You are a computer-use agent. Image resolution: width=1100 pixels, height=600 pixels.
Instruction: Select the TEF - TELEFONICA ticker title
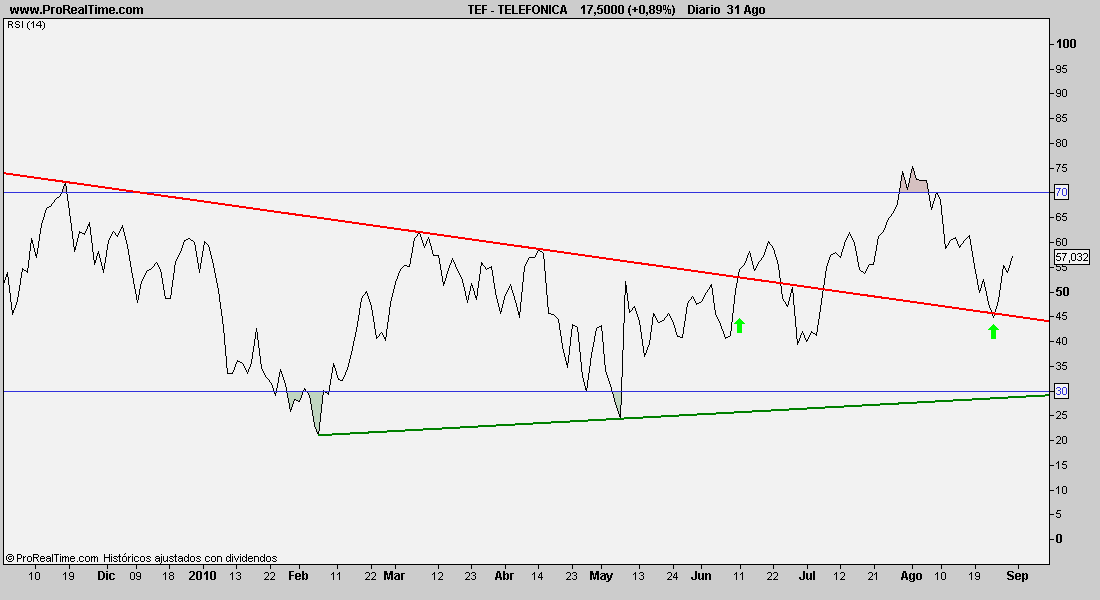click(x=518, y=10)
